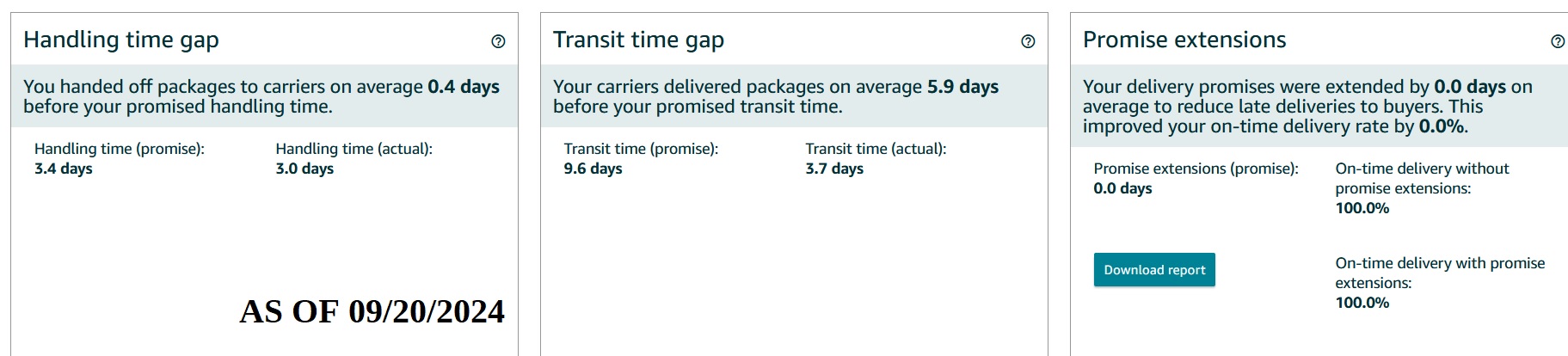This screenshot has height=356, width=1568.
Task: Select the Transit time gap heading
Action: [x=638, y=40]
